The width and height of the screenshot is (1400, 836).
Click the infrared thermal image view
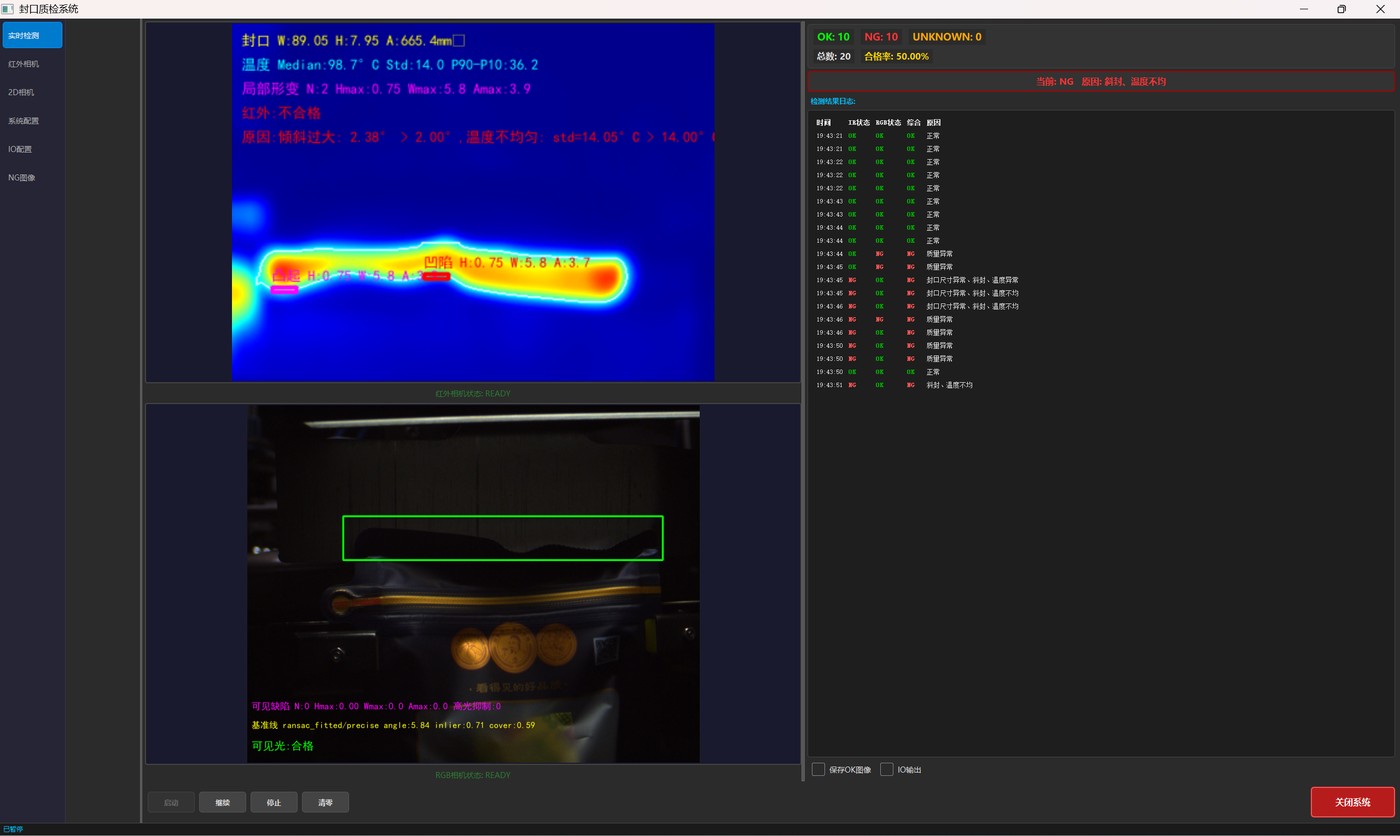(473, 202)
